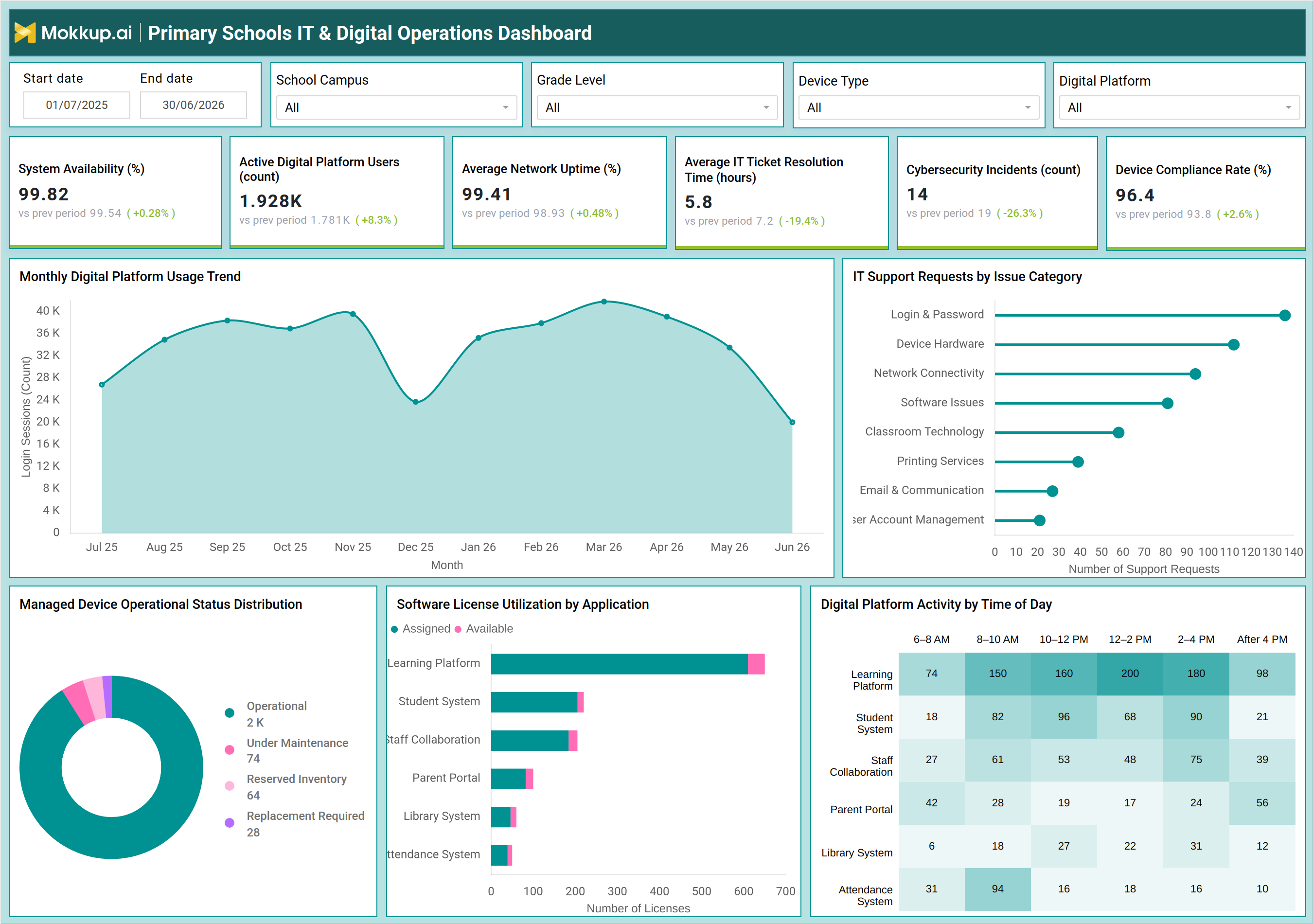
Task: Click Managed Device Operational Status Distribution title
Action: click(160, 604)
